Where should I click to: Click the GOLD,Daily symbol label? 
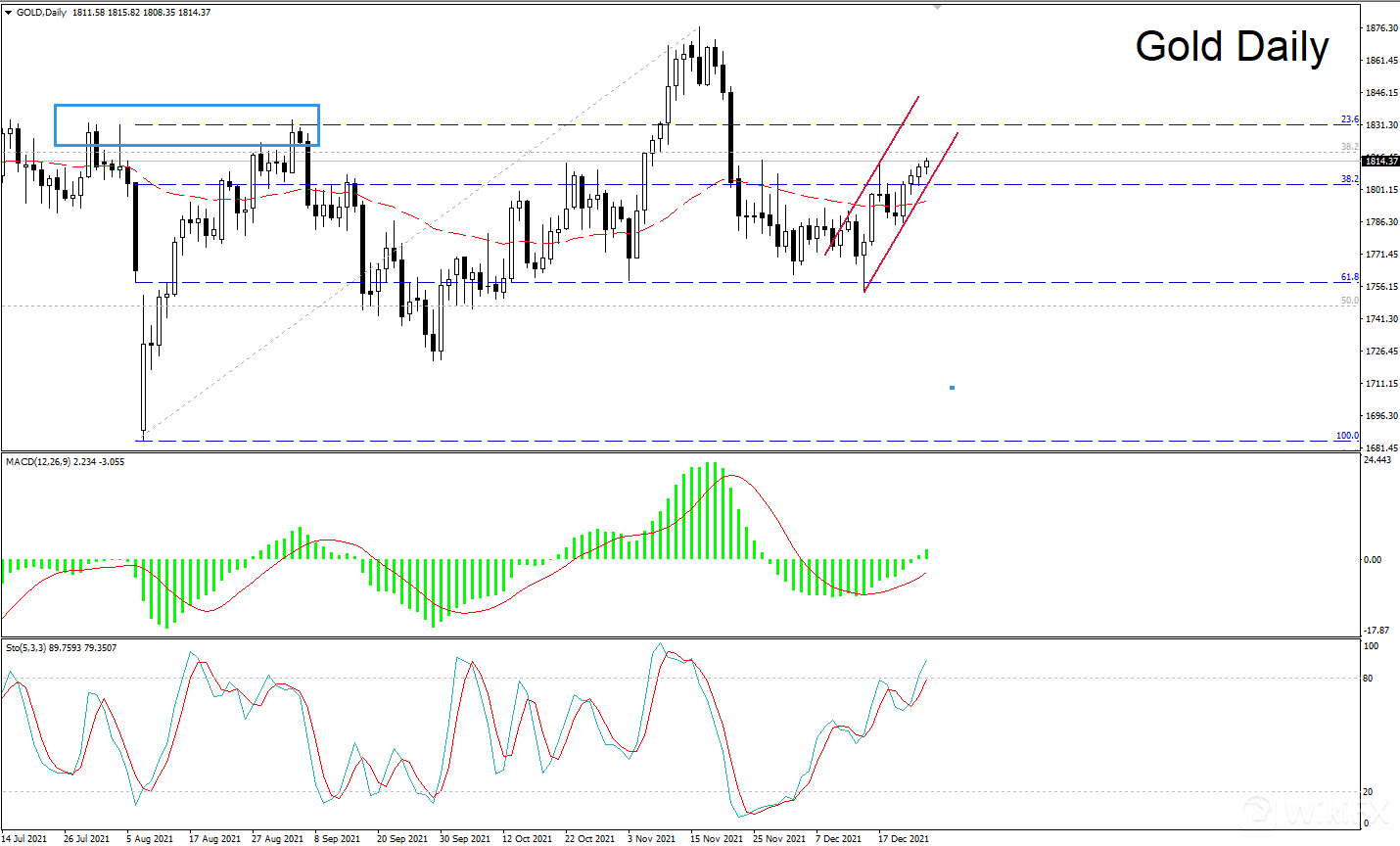click(41, 13)
